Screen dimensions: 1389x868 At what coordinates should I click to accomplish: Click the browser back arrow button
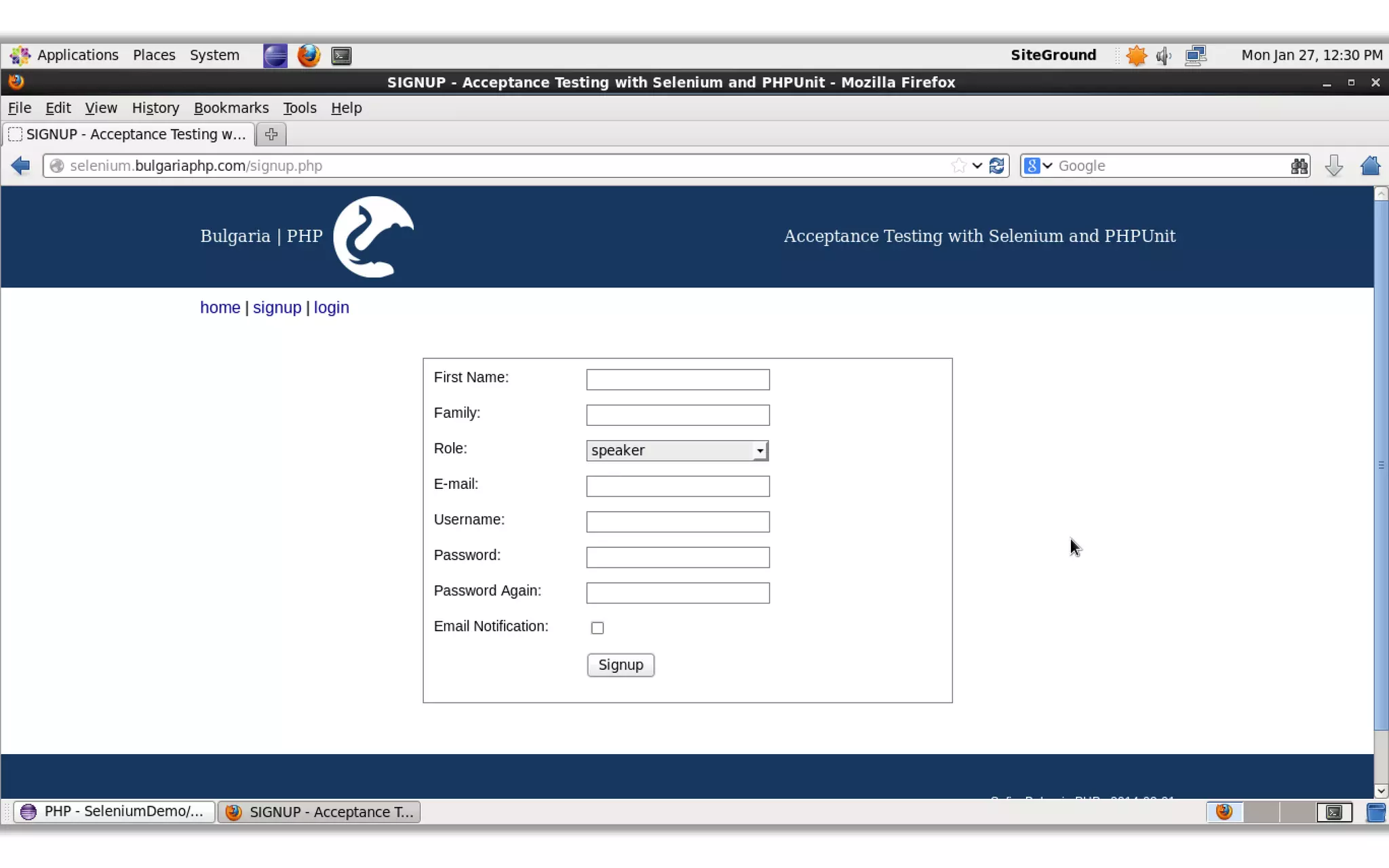pyautogui.click(x=20, y=165)
